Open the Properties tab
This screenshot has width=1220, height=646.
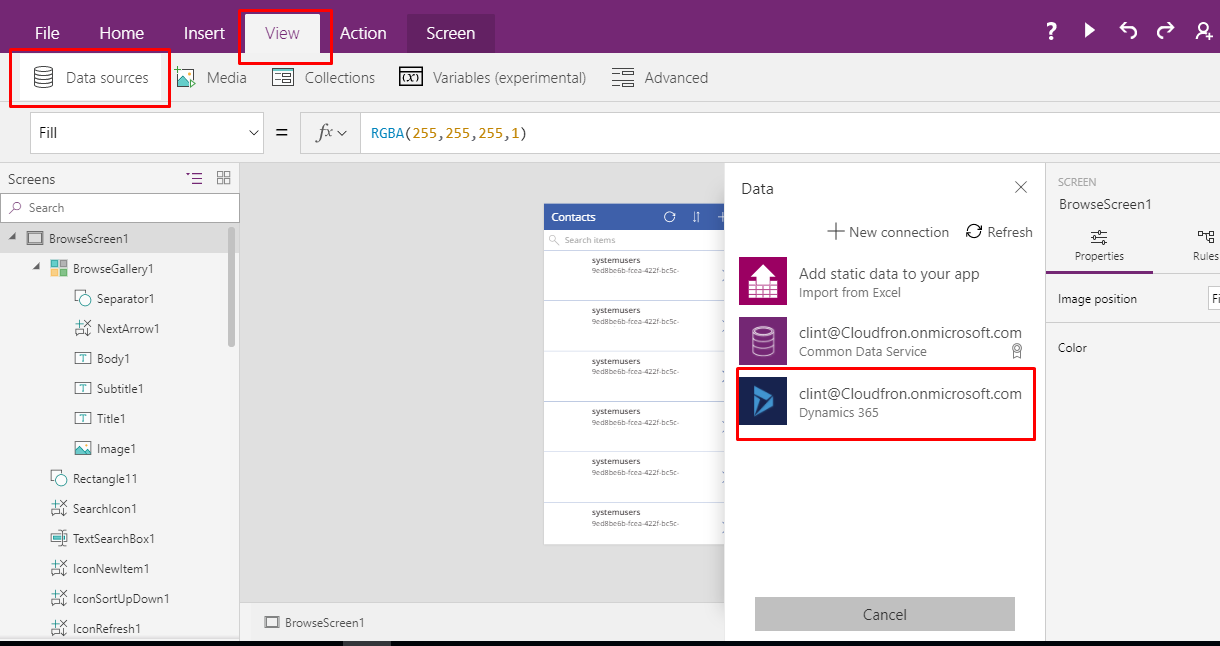pyautogui.click(x=1099, y=246)
